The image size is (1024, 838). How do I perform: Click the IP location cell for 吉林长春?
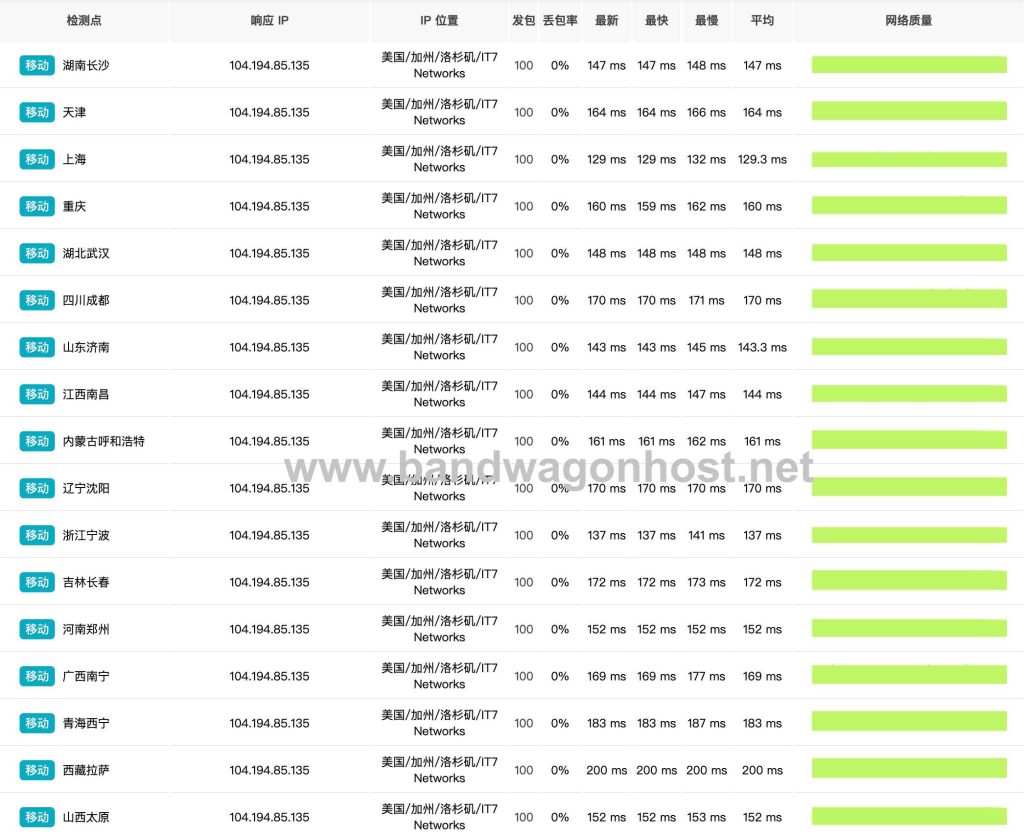pyautogui.click(x=439, y=582)
